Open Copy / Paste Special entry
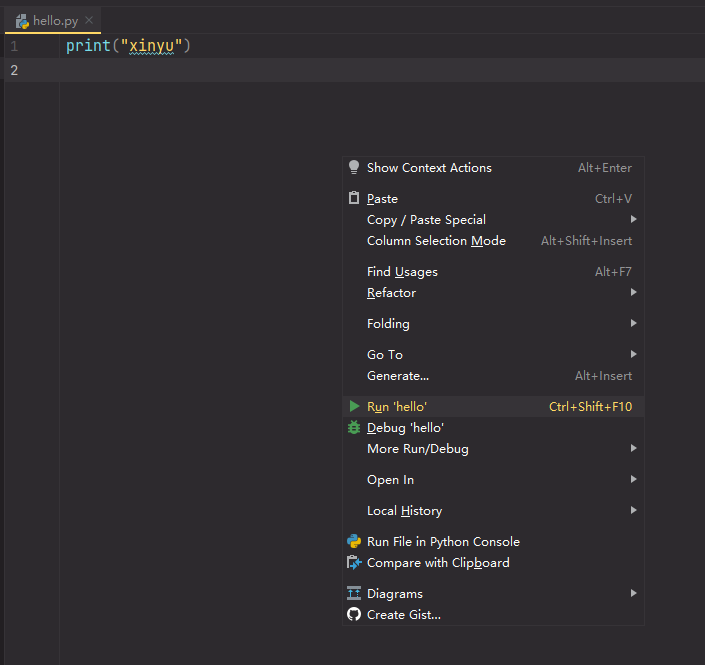 pyautogui.click(x=494, y=219)
